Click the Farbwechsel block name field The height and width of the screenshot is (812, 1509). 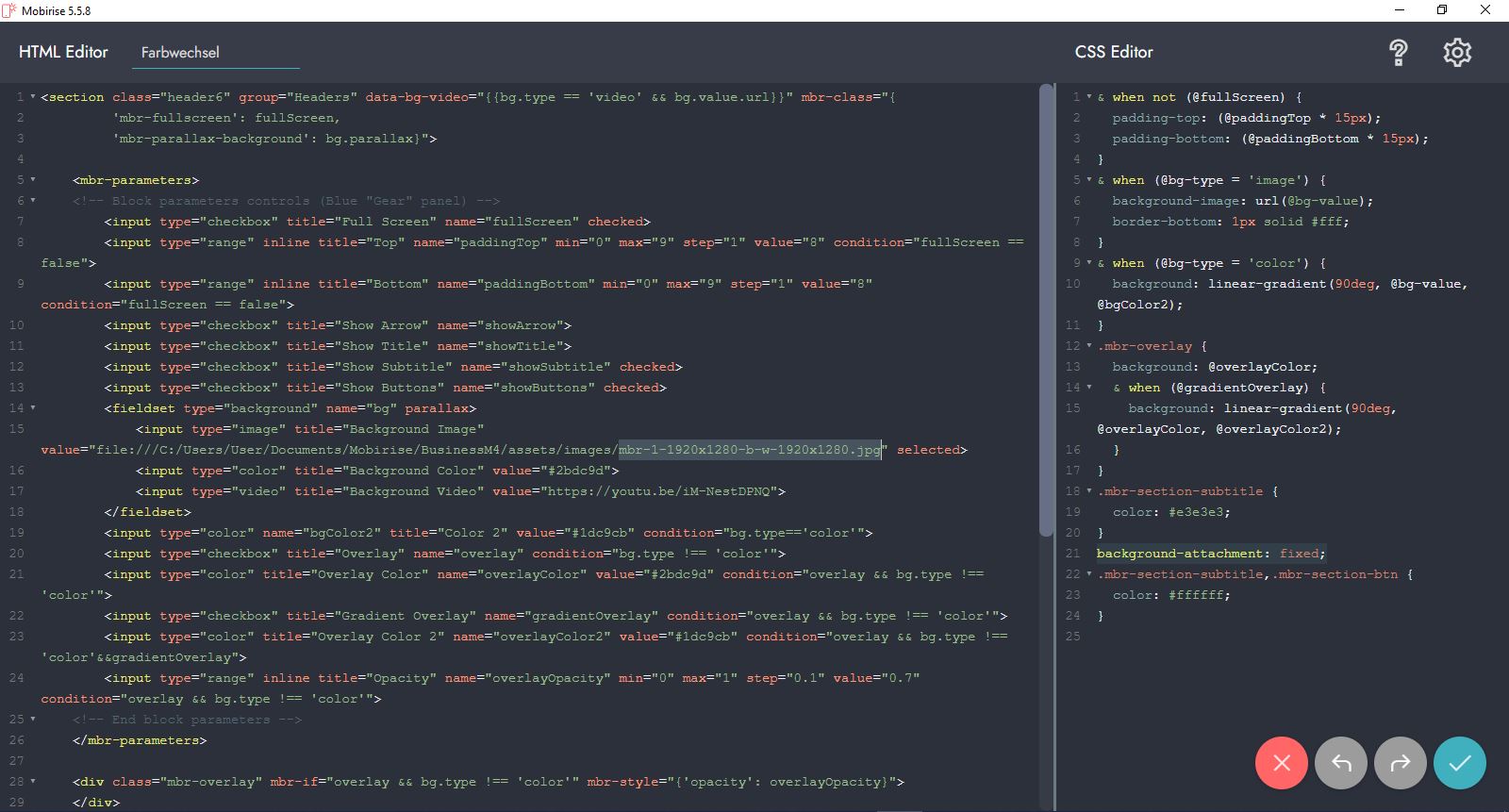(x=215, y=53)
